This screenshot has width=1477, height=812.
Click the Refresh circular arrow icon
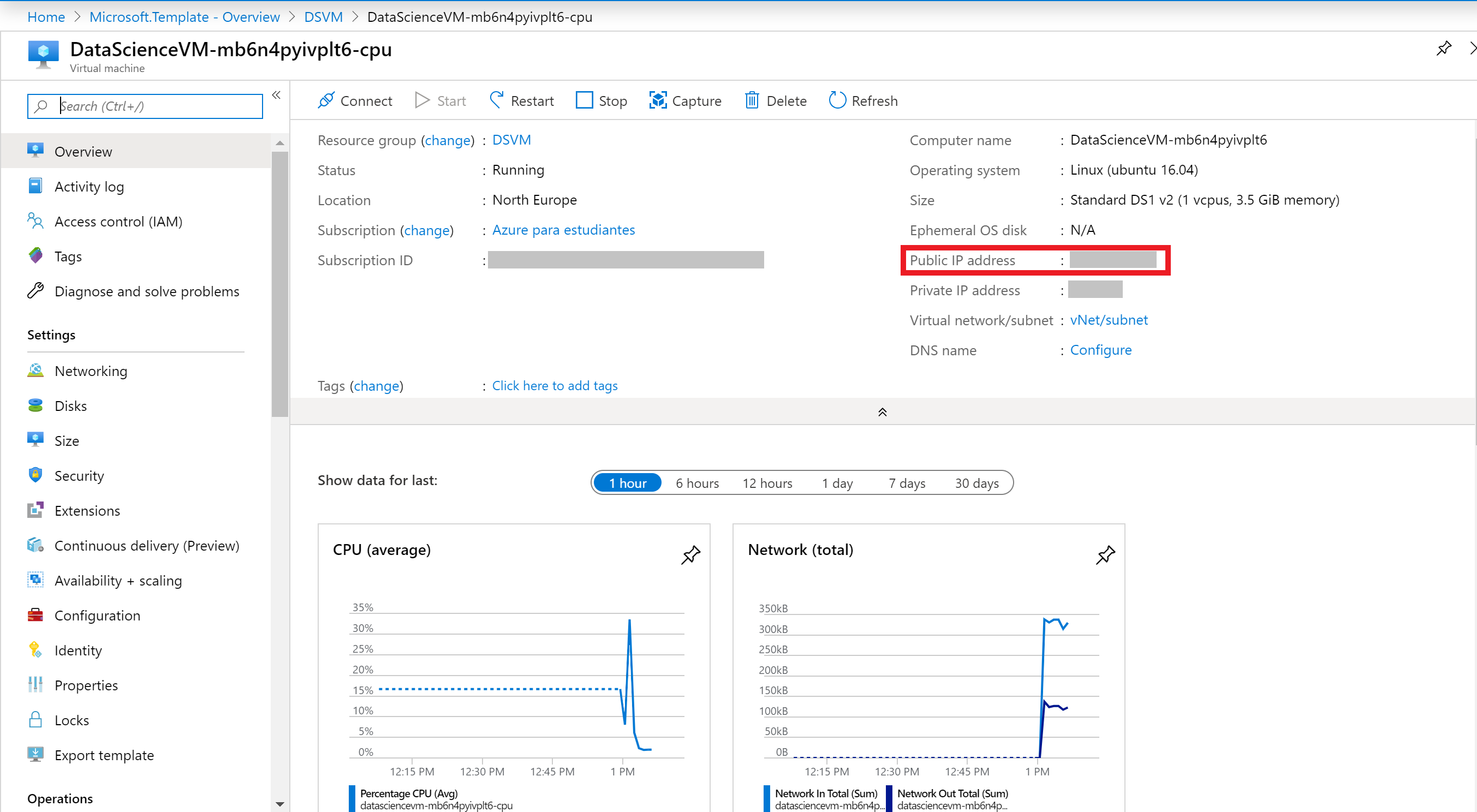click(837, 100)
